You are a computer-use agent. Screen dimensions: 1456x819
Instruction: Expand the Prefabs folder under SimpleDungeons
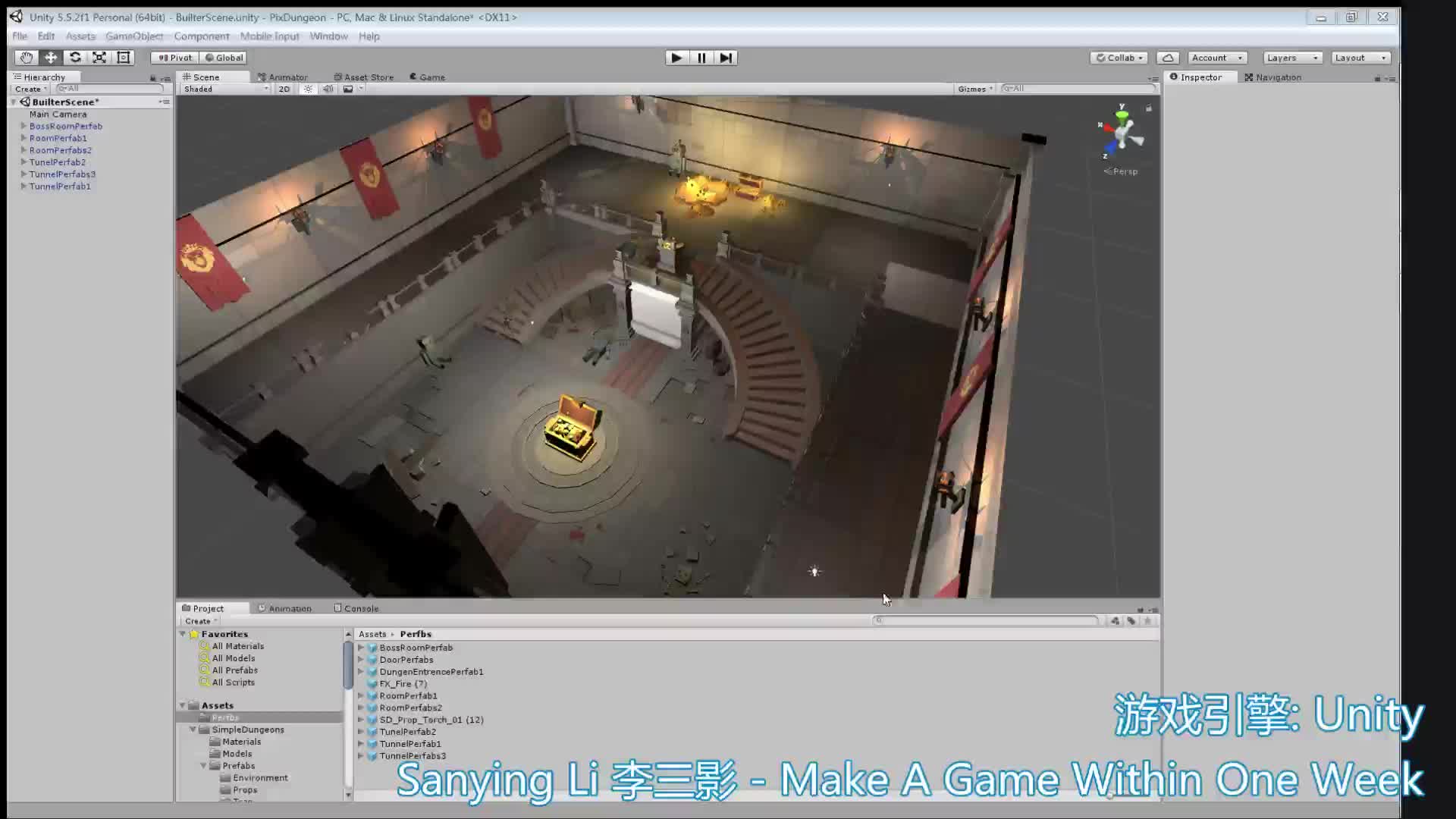[202, 765]
